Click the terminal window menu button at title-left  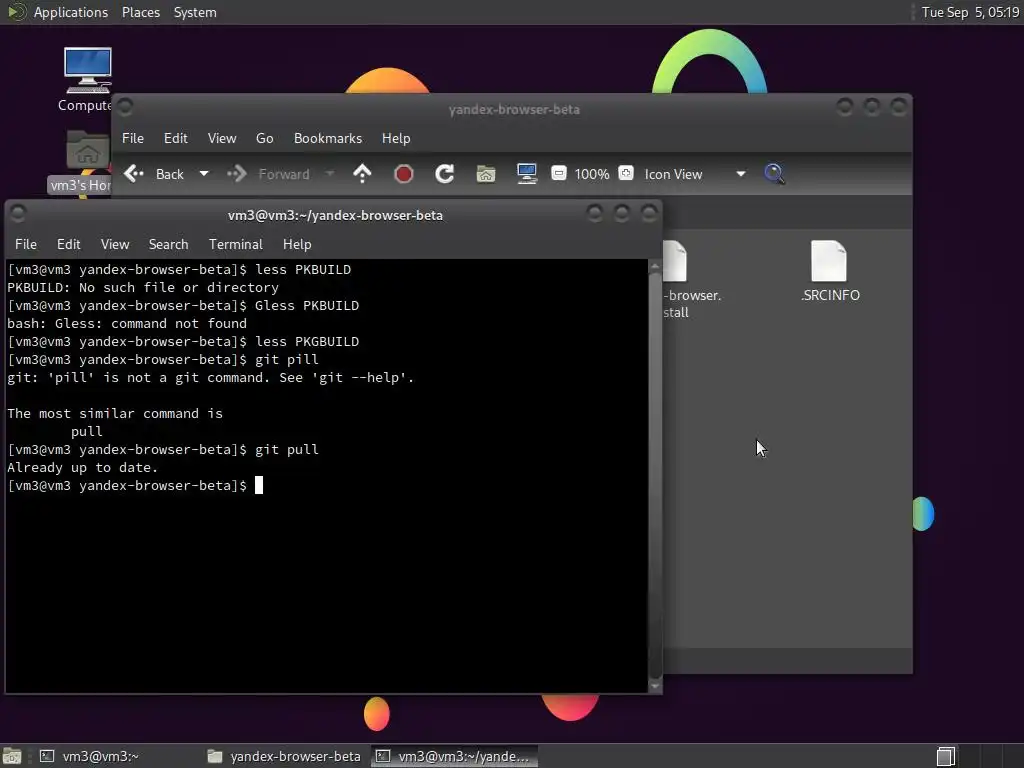(x=18, y=213)
